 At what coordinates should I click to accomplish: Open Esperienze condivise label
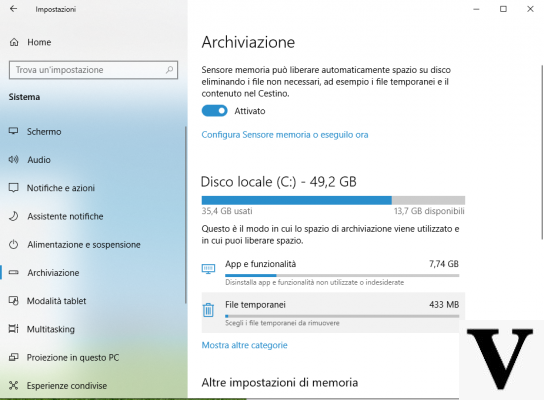(67, 386)
